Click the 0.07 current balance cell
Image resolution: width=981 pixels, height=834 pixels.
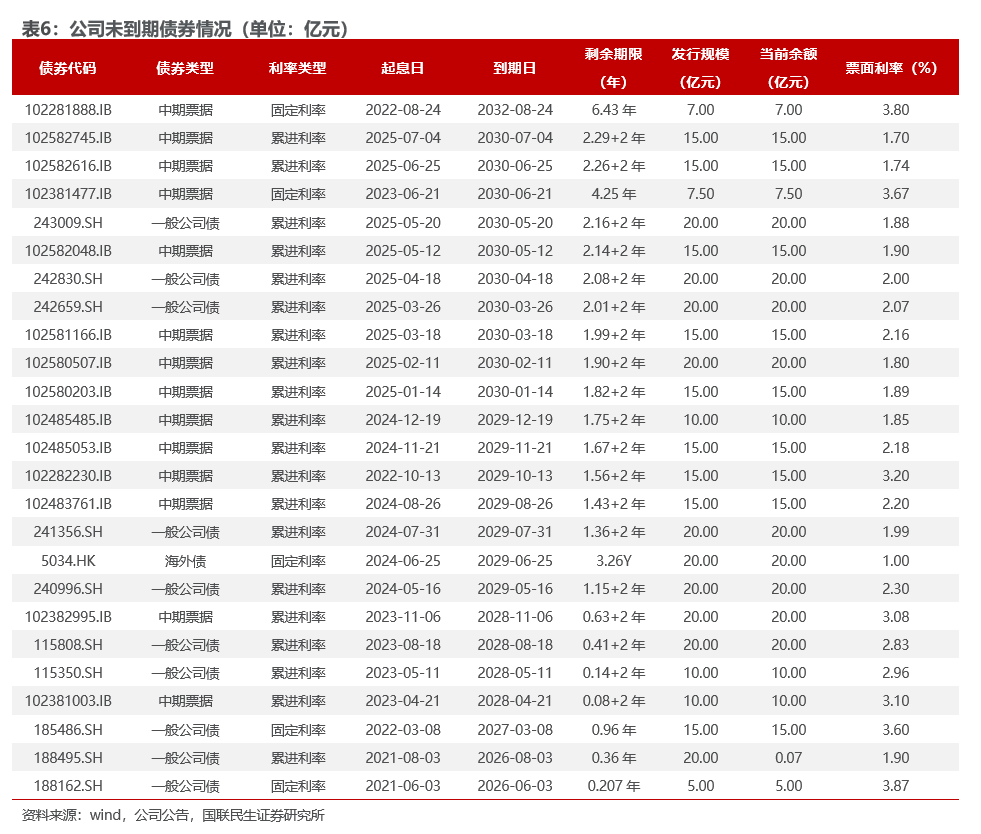[x=788, y=758]
